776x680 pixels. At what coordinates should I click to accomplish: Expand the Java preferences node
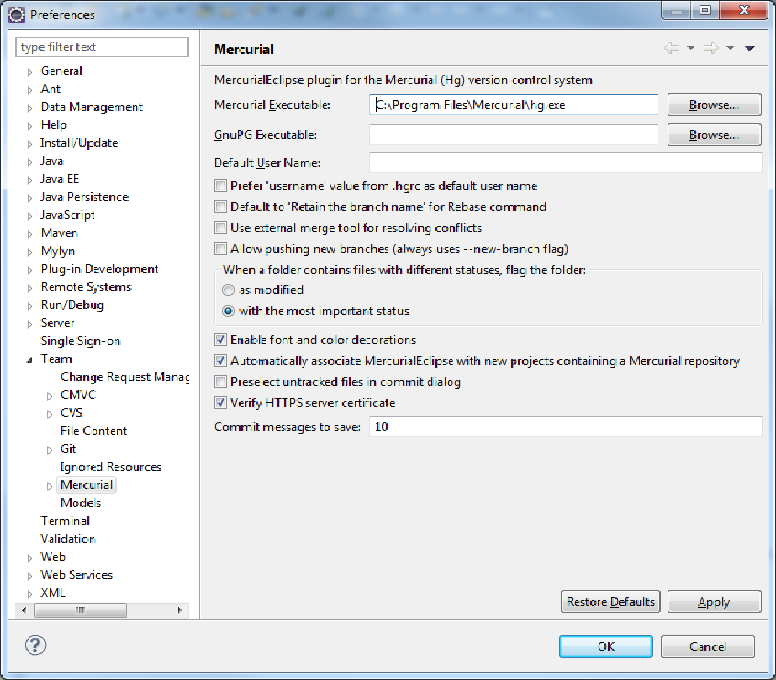pos(30,162)
